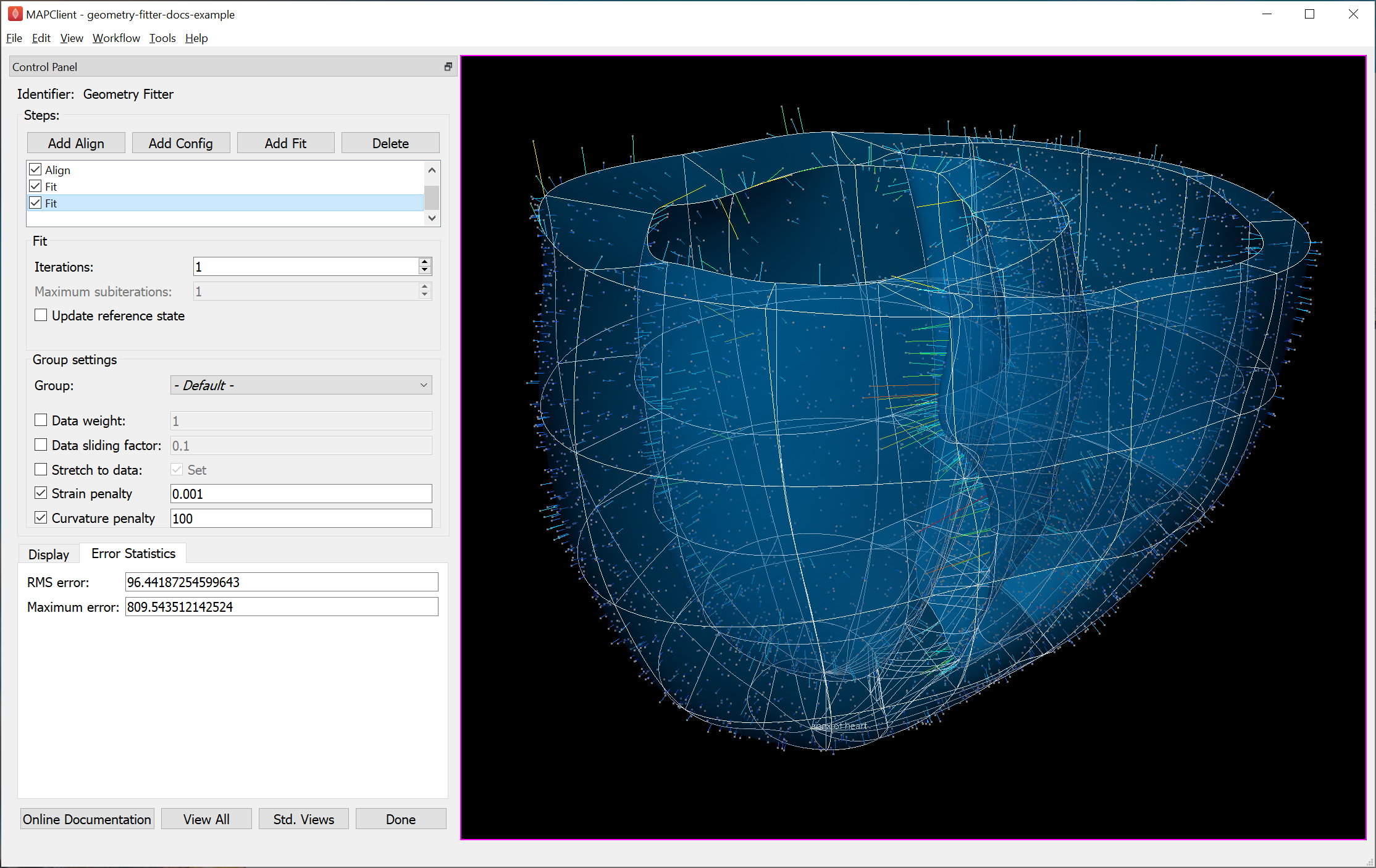Increase Iterations with up arrow
Viewport: 1376px width, 868px height.
[x=425, y=262]
